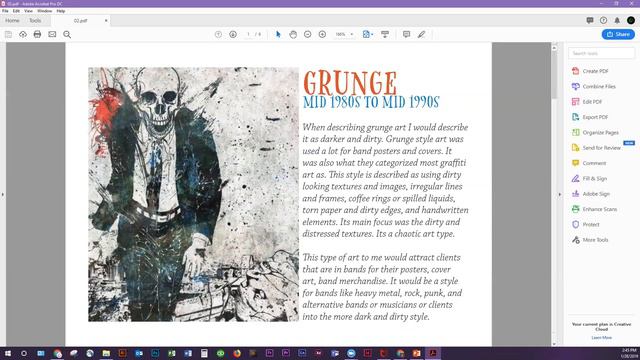Click the Acrobat icon in taskbar
The width and height of the screenshot is (640, 360).
[433, 353]
